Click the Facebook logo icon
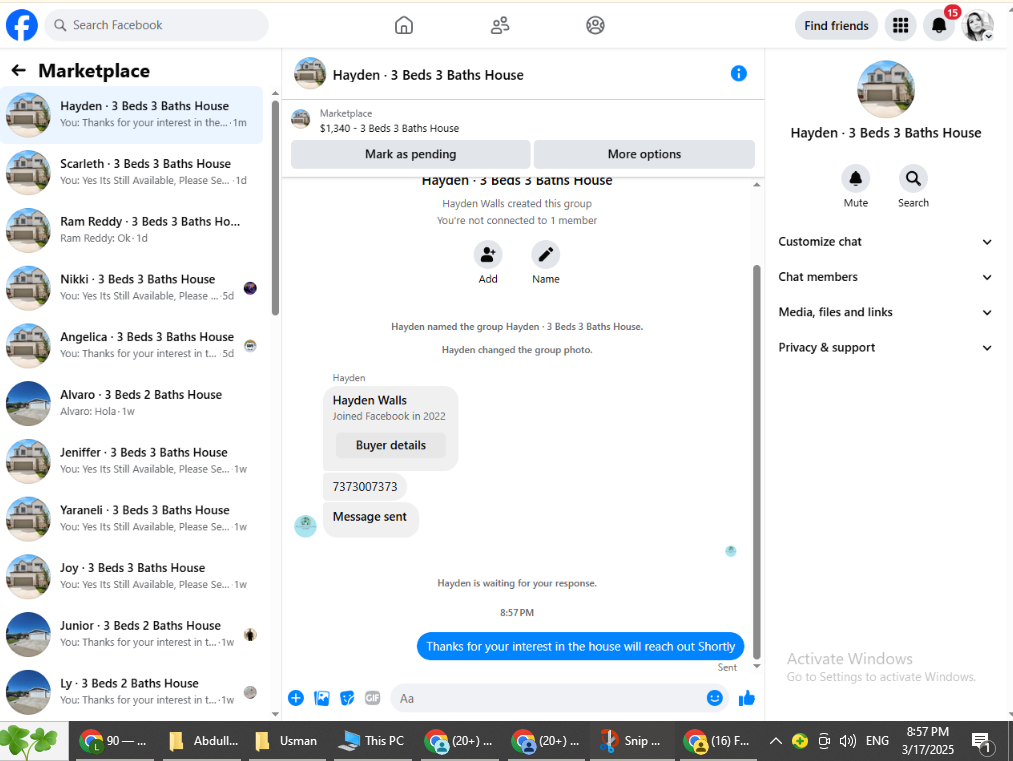The height and width of the screenshot is (761, 1013). 22,25
